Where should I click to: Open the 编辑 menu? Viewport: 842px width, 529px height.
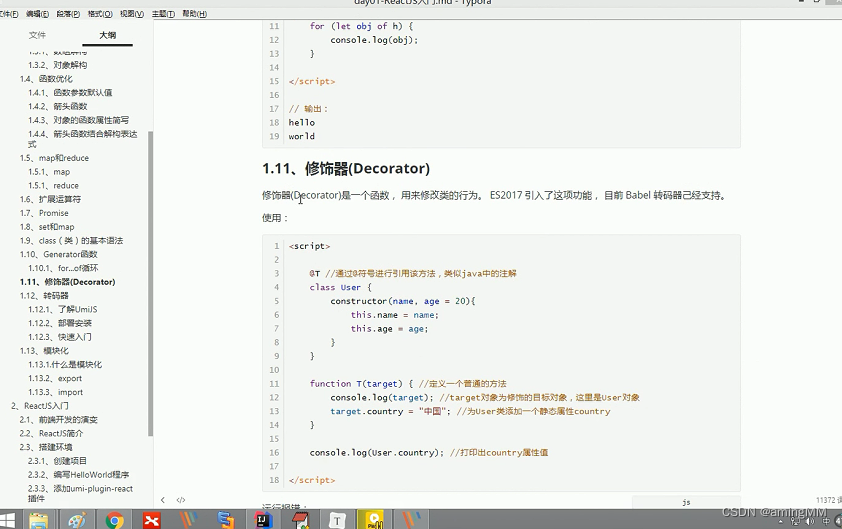[37, 14]
